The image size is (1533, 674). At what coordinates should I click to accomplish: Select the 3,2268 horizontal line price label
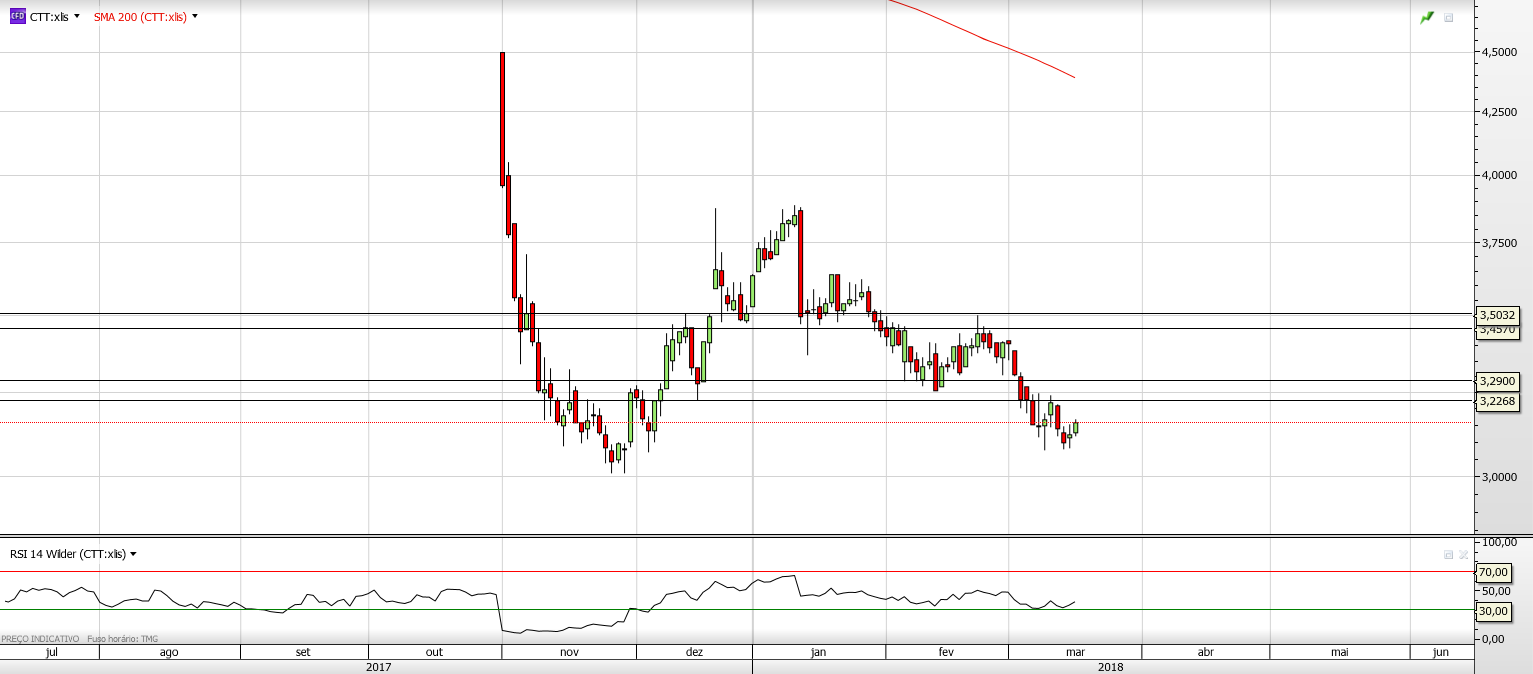(x=1498, y=401)
